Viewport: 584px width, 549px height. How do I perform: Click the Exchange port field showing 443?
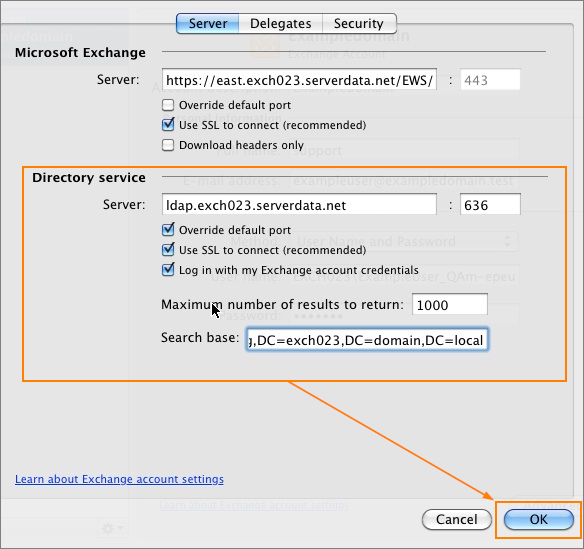(x=490, y=80)
